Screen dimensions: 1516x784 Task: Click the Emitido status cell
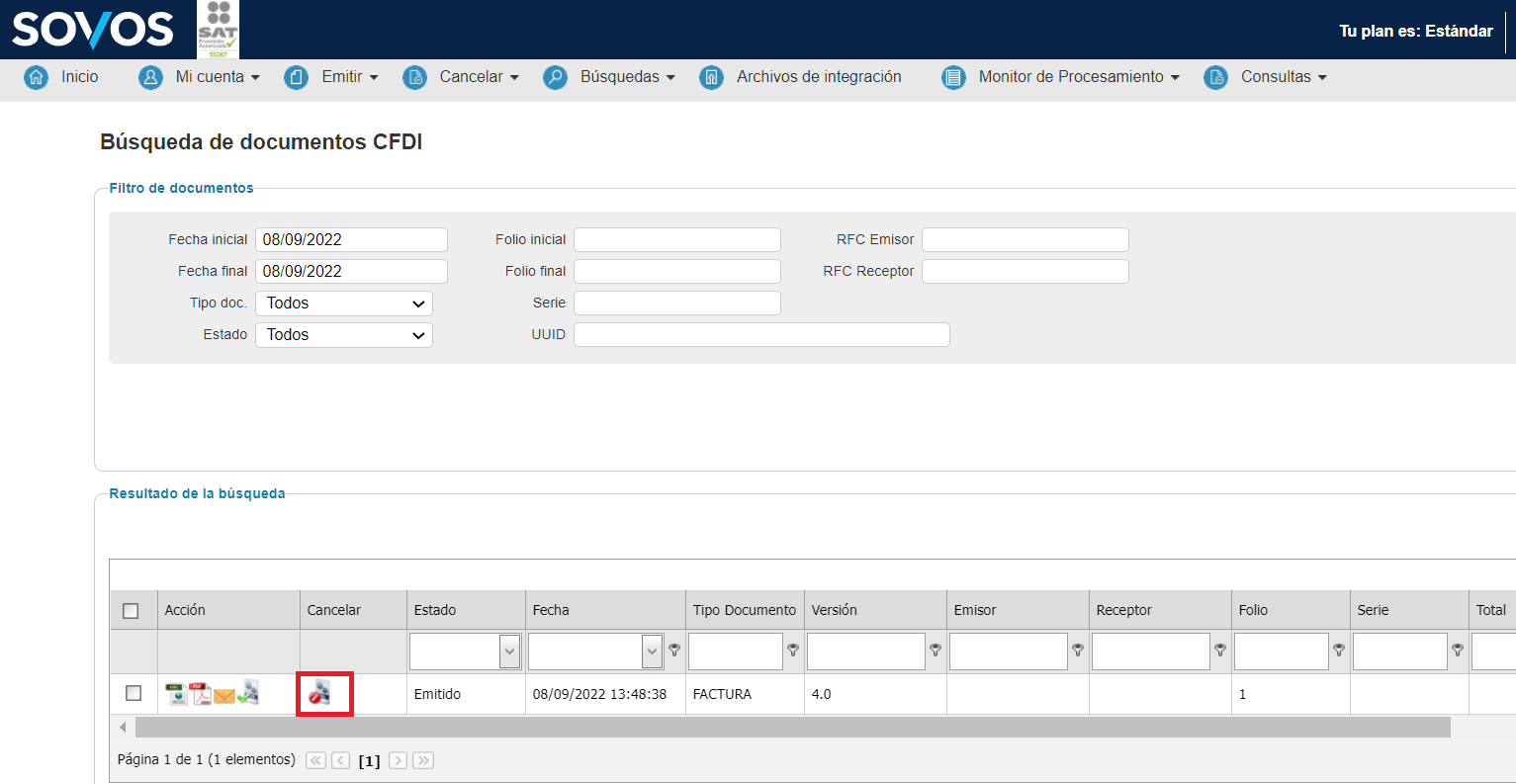point(466,694)
